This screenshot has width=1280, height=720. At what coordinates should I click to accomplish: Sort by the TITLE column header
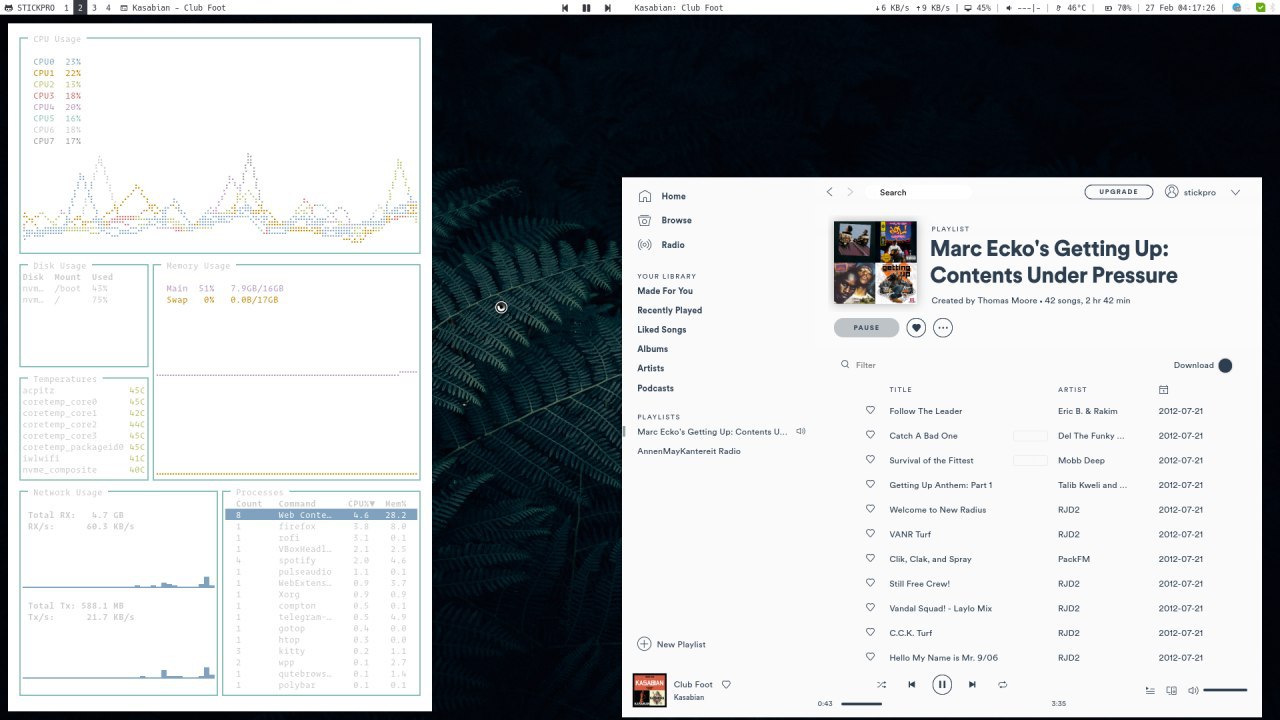pos(900,390)
